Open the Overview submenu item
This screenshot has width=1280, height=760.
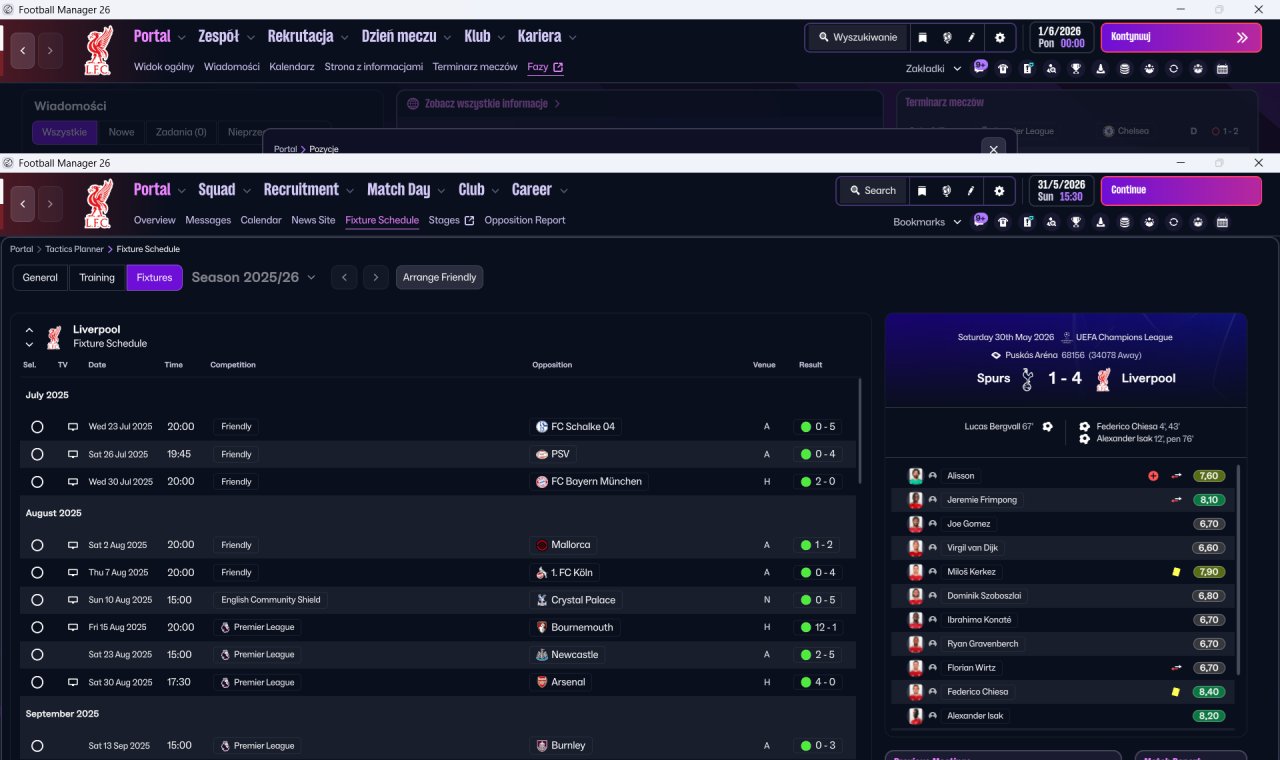point(155,220)
